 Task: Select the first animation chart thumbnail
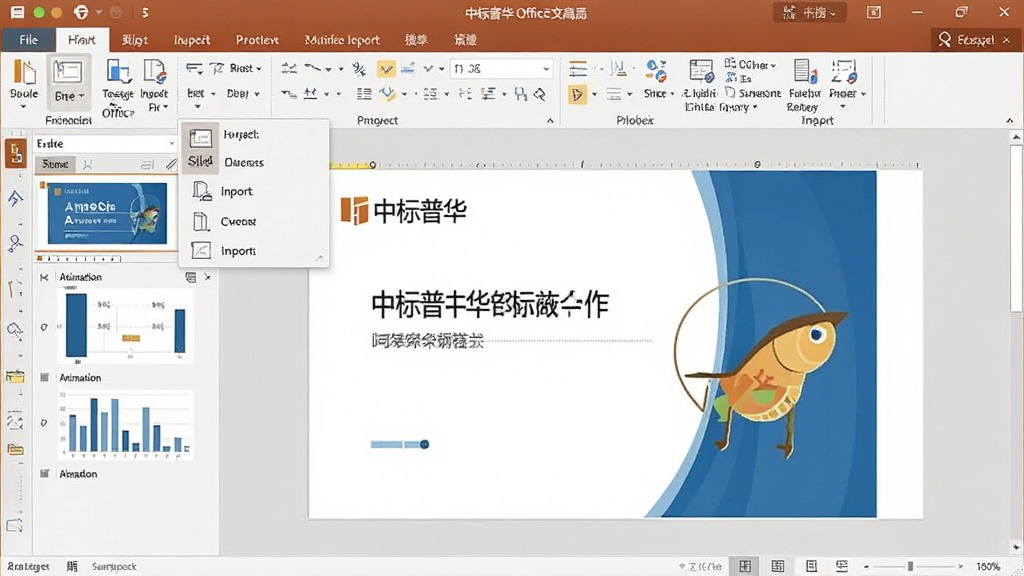point(125,325)
